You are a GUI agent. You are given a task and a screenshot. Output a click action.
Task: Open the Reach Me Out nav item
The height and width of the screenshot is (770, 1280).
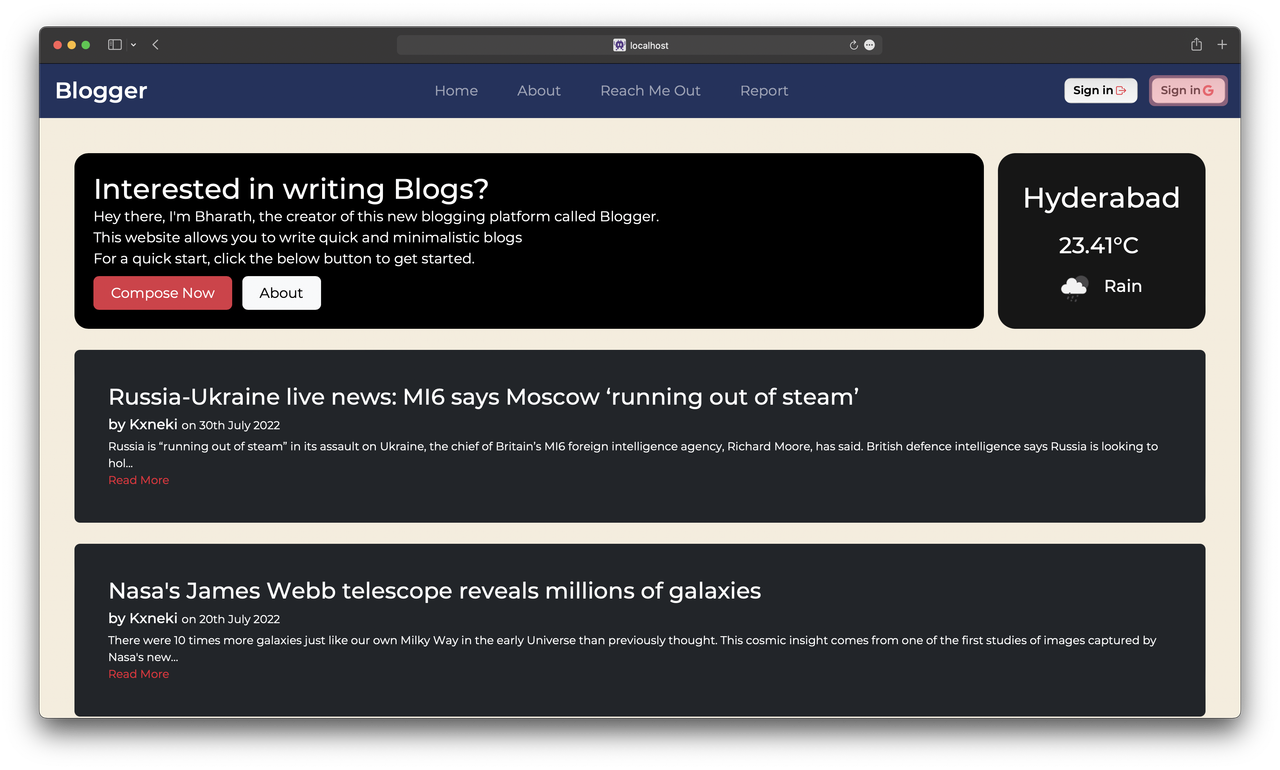(650, 91)
